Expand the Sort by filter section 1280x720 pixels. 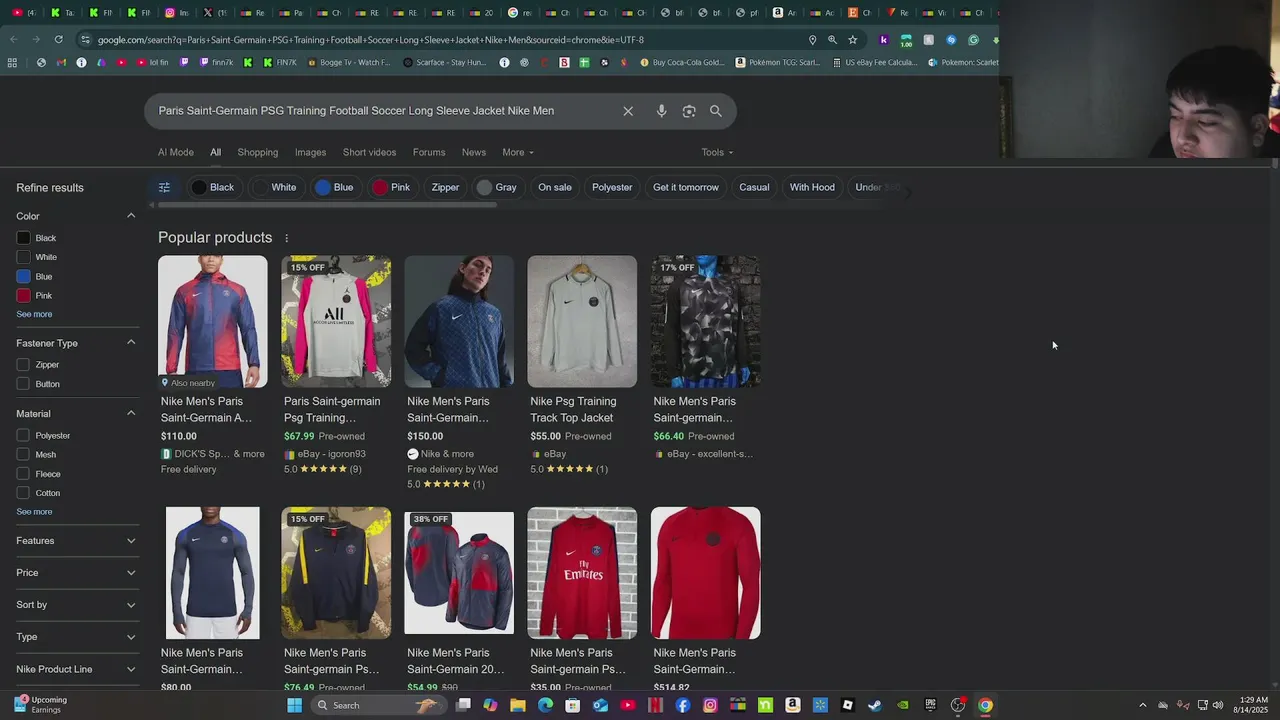(76, 605)
